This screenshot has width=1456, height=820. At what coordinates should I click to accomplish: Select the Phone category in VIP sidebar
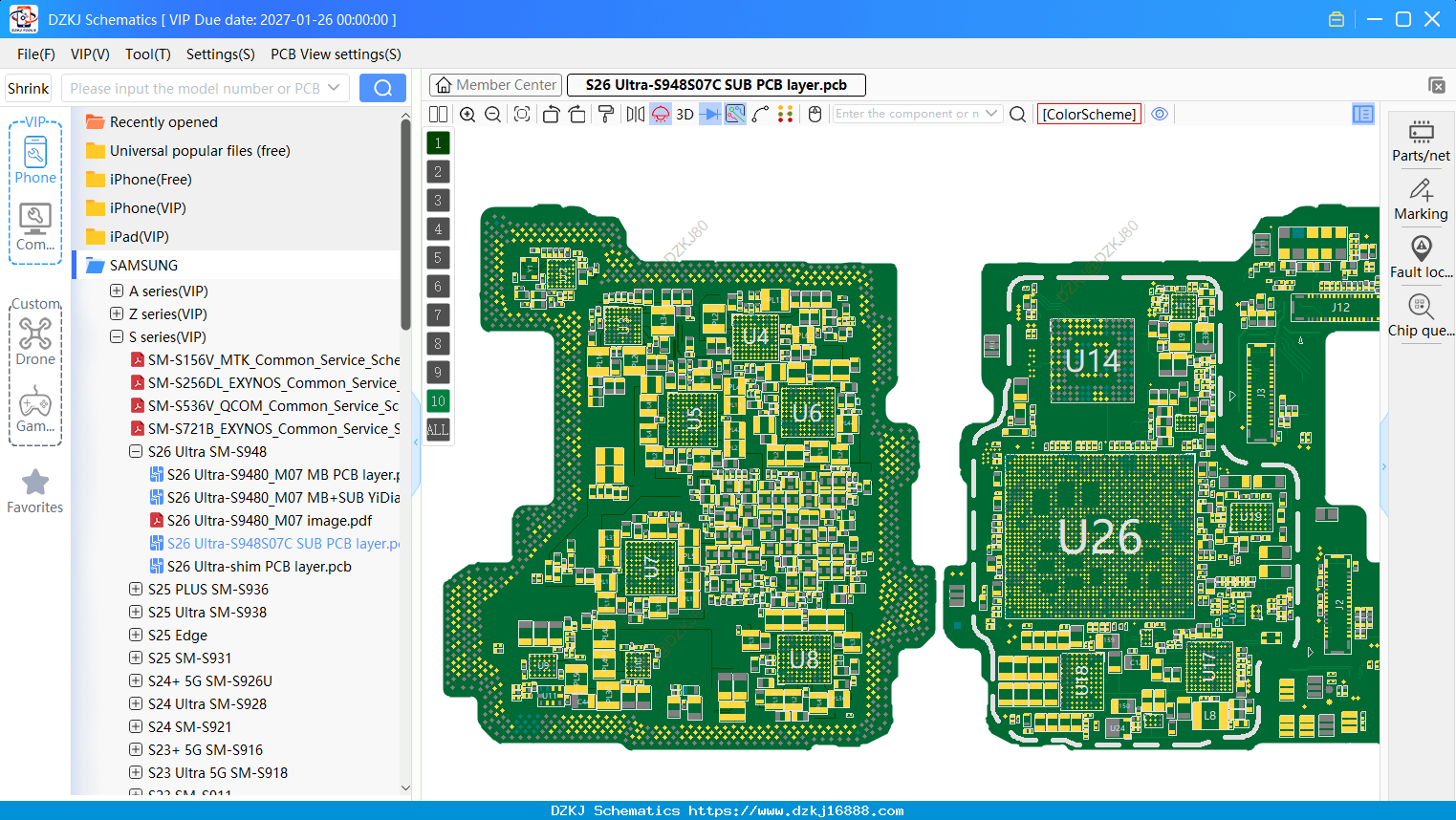click(35, 161)
